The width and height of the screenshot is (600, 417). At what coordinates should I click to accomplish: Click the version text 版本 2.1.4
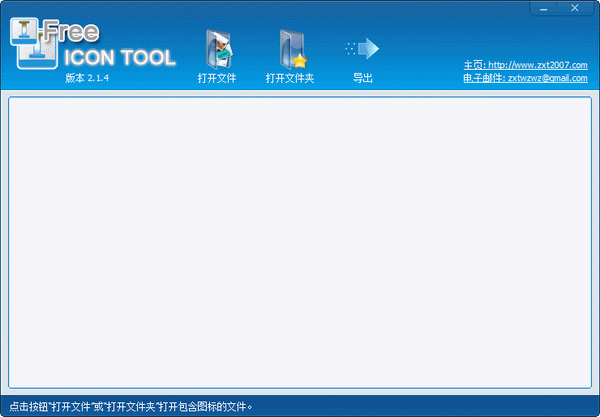pos(87,78)
